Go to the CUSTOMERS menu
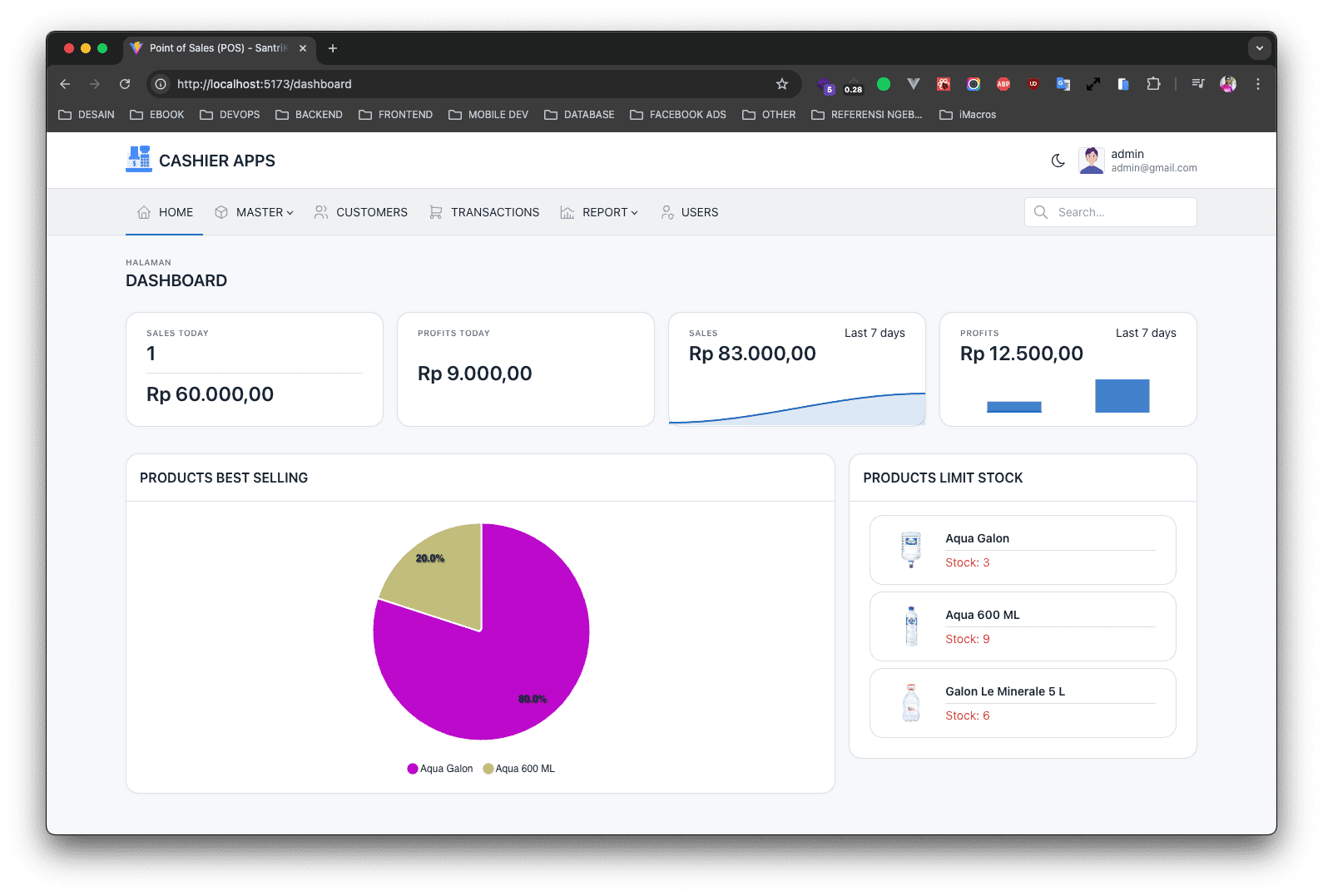The image size is (1323, 896). 361,212
